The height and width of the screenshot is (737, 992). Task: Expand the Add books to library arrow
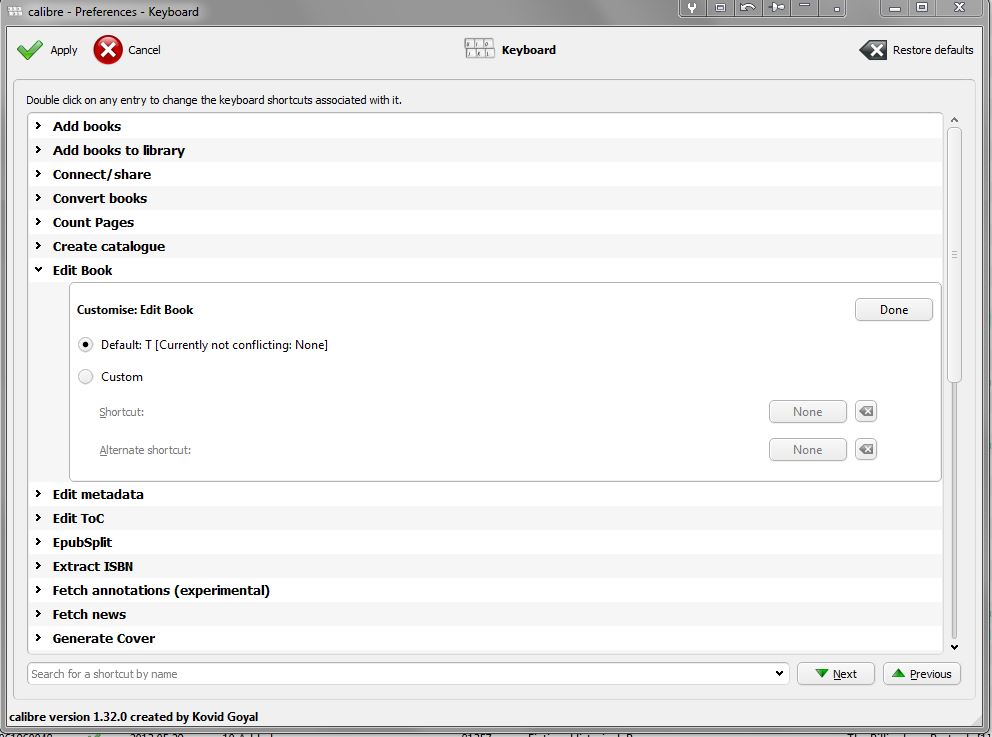39,150
